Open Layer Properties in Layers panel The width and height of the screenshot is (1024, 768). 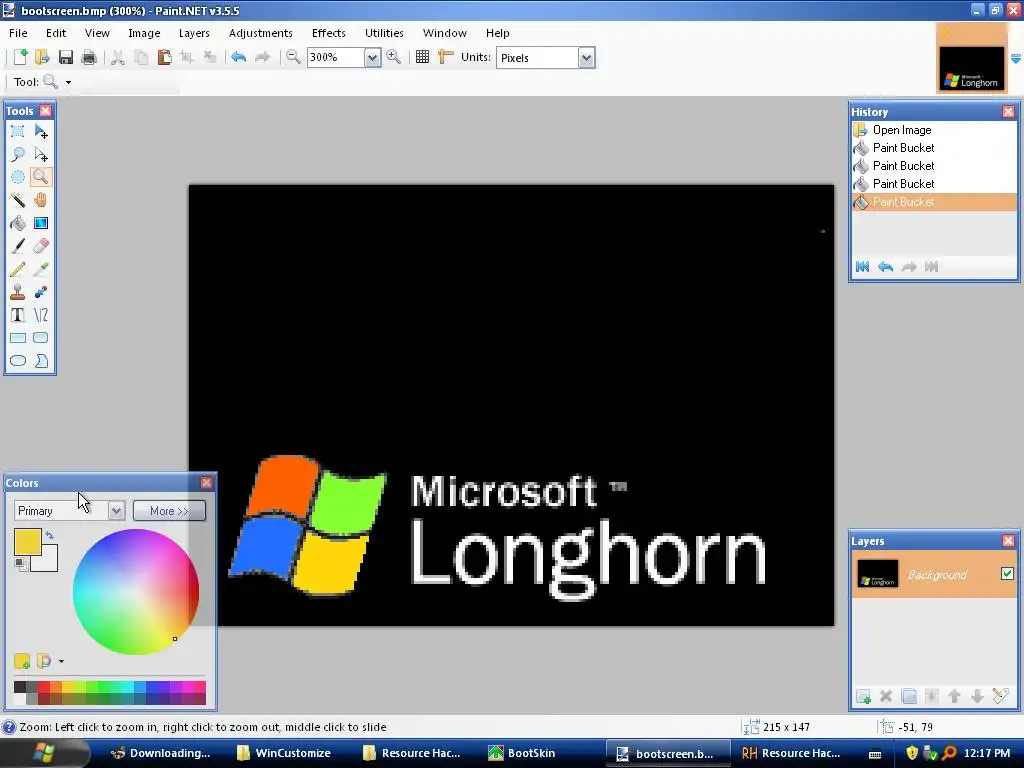[x=1000, y=696]
